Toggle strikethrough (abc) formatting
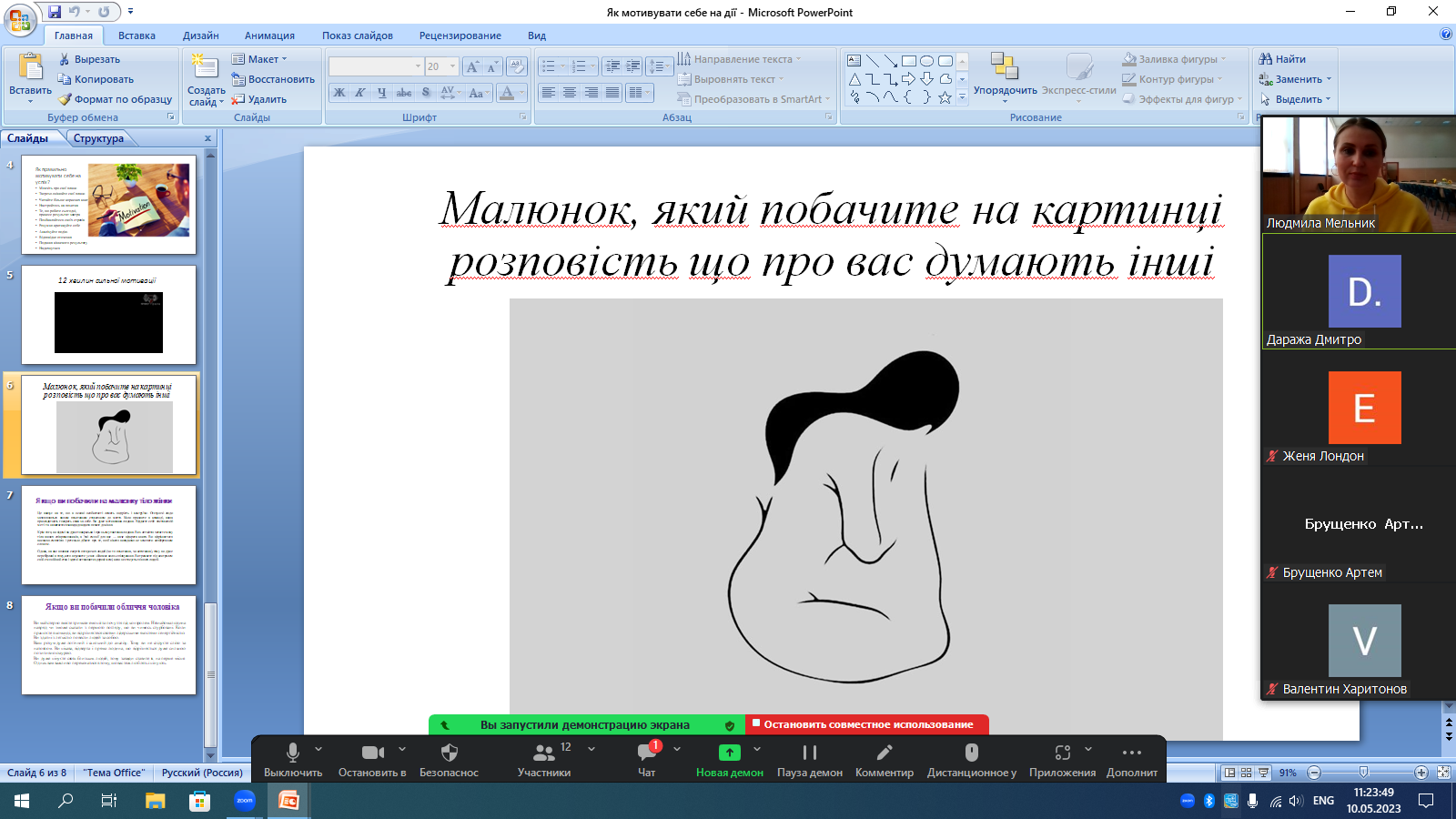 pyautogui.click(x=404, y=93)
